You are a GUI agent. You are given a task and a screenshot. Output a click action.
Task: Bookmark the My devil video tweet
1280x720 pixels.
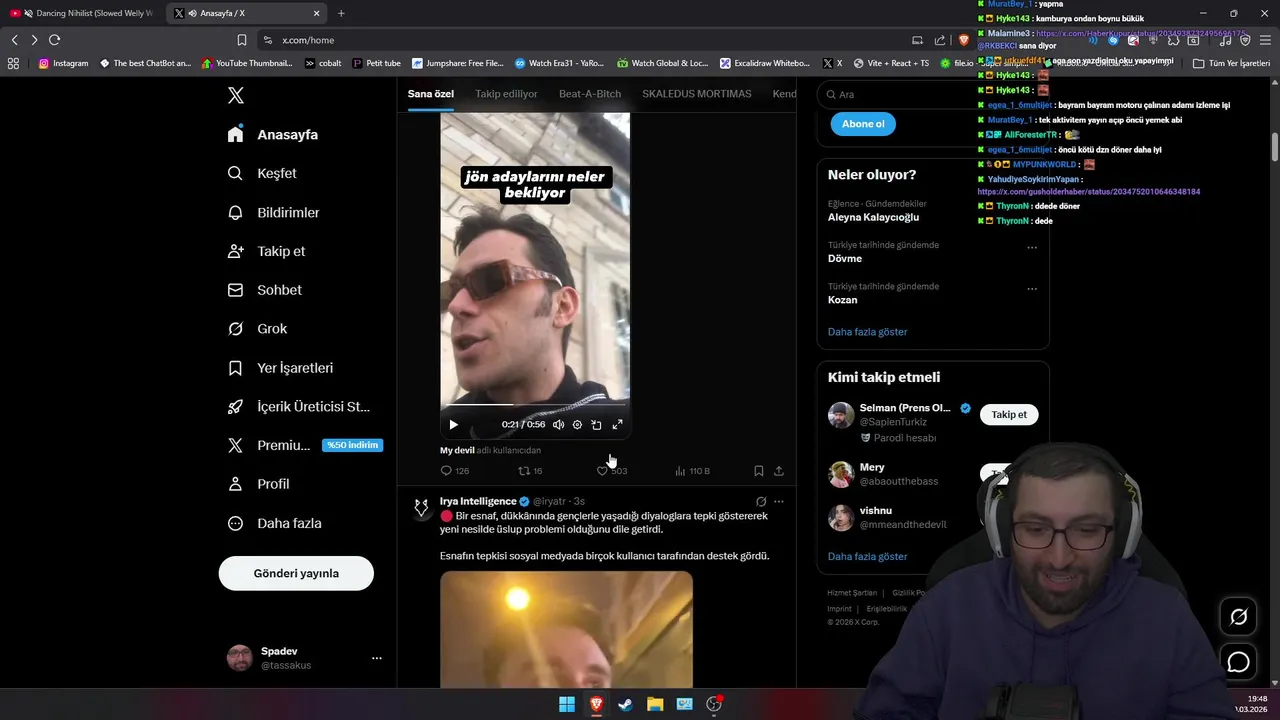point(759,471)
